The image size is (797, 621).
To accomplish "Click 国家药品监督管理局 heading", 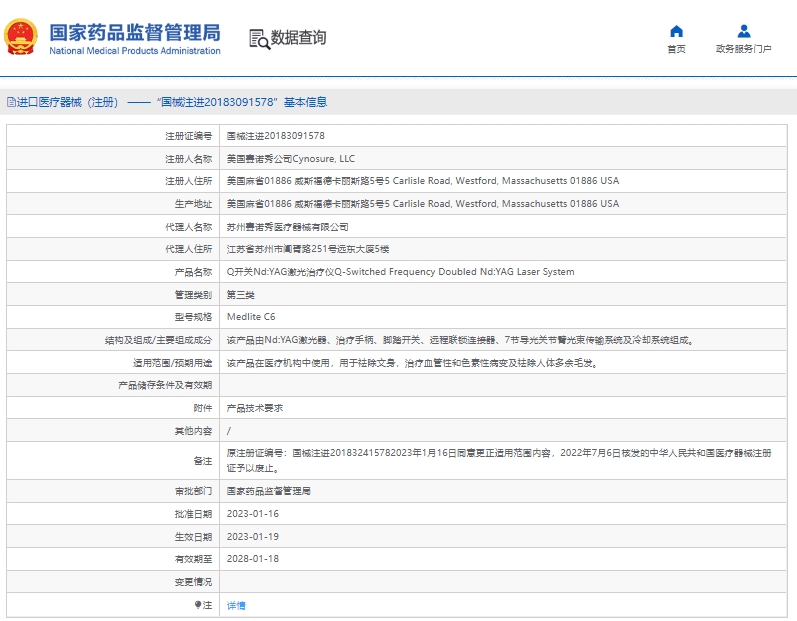I will (135, 33).
